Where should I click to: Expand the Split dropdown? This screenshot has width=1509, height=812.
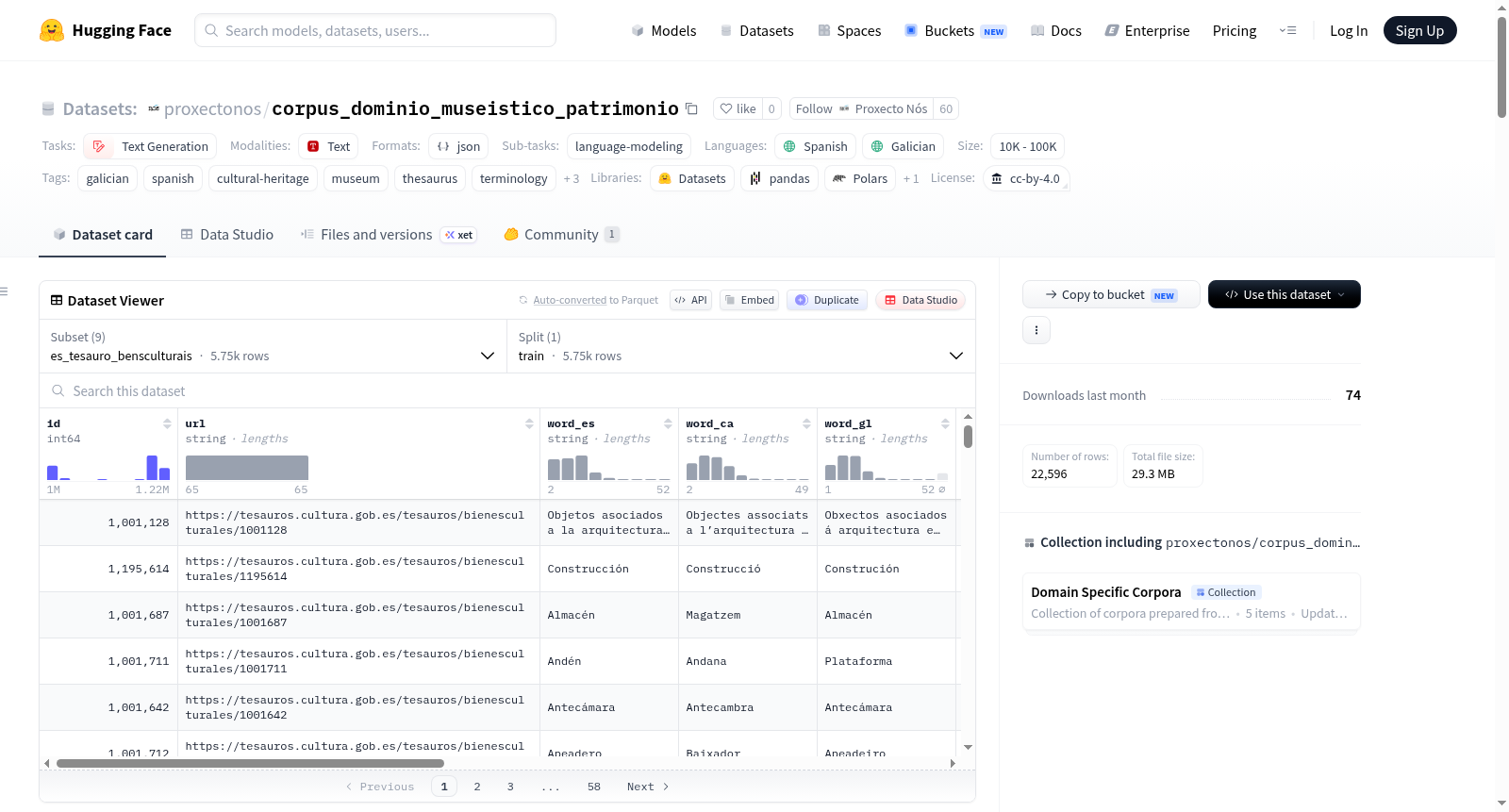pyautogui.click(x=741, y=346)
